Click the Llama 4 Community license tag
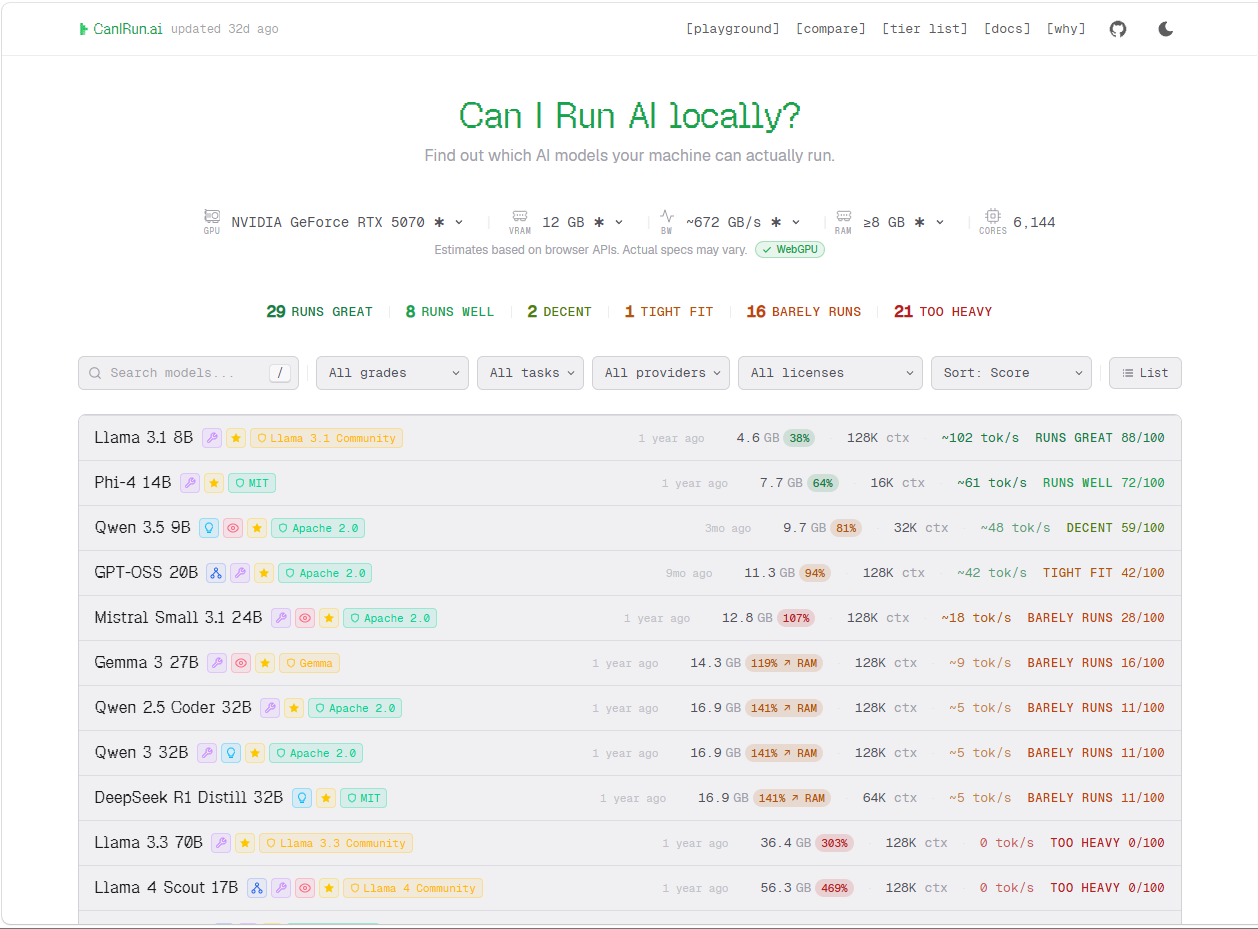 [x=413, y=888]
